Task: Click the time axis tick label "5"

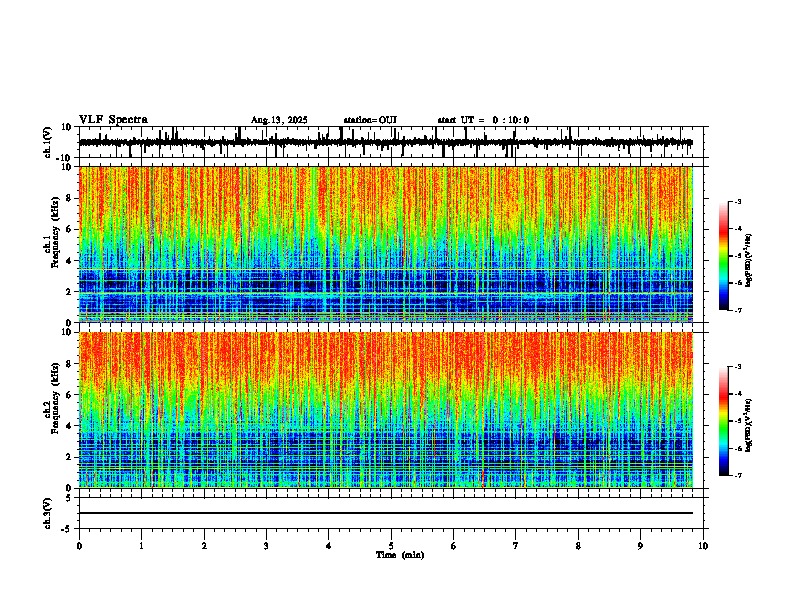Action: pos(391,546)
